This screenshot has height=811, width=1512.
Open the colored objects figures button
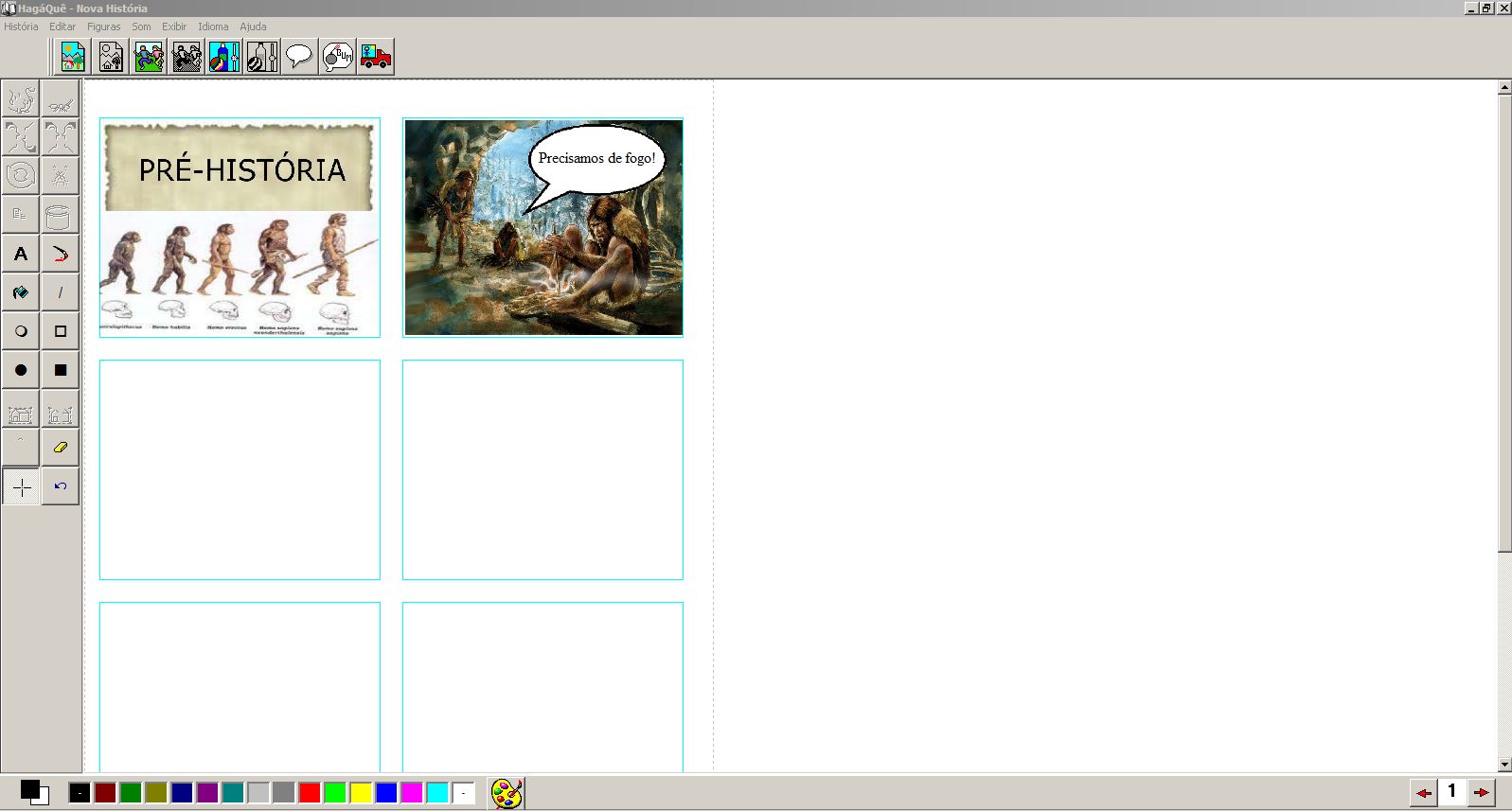(224, 57)
